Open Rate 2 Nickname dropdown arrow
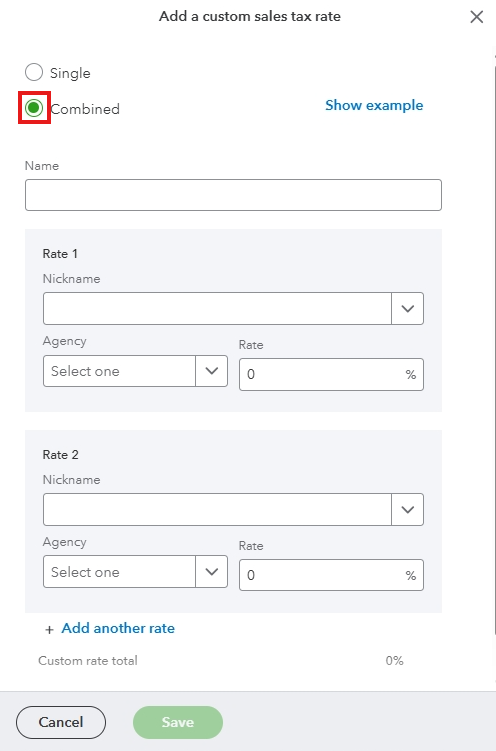Viewport: 496px width, 751px height. click(x=407, y=510)
